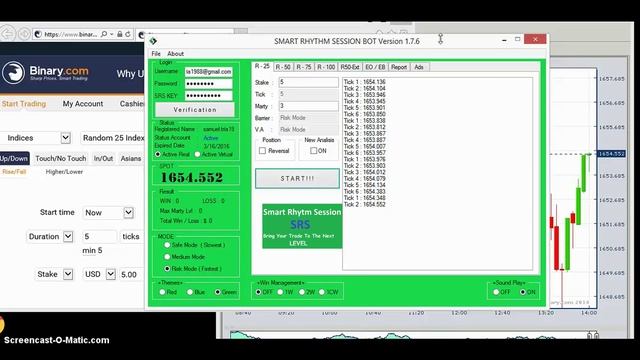Click the address bar padlock icon
Screen dimensions: 640x360
(120, 34)
